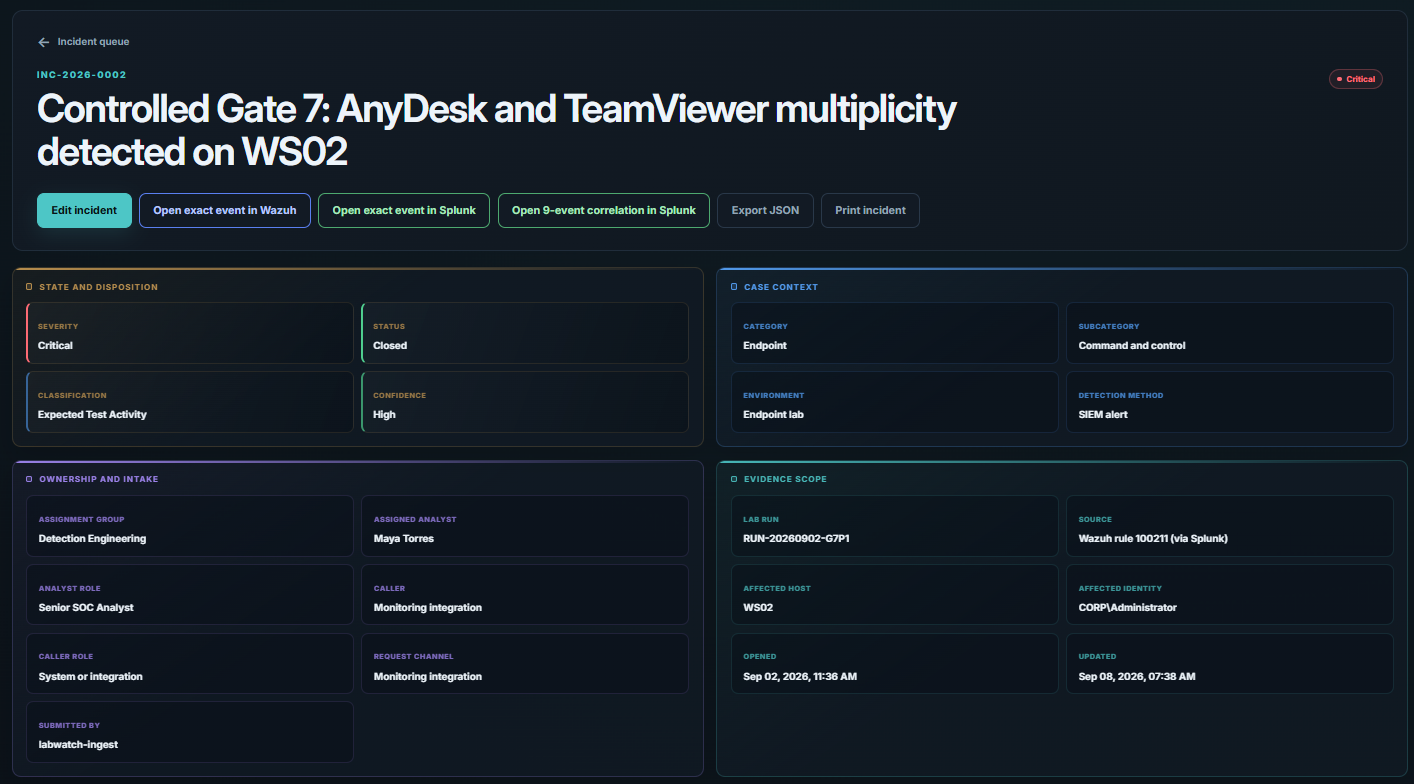Click the Updated date Sep 08, 2026
This screenshot has height=784, width=1414.
(1137, 676)
